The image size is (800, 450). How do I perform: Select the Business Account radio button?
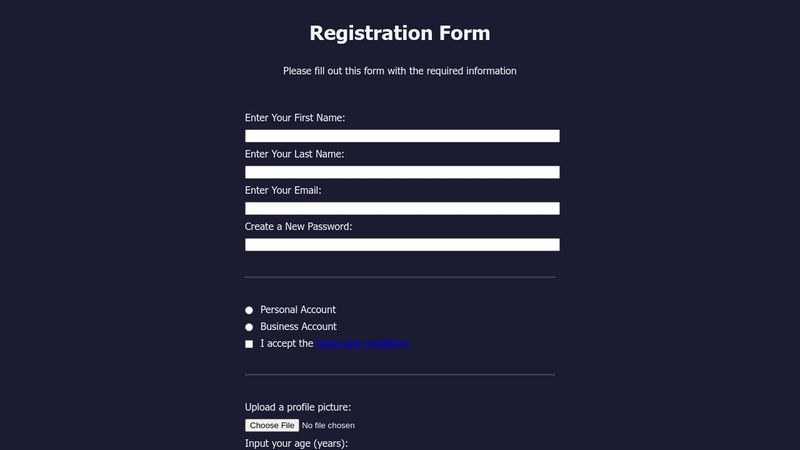(249, 327)
